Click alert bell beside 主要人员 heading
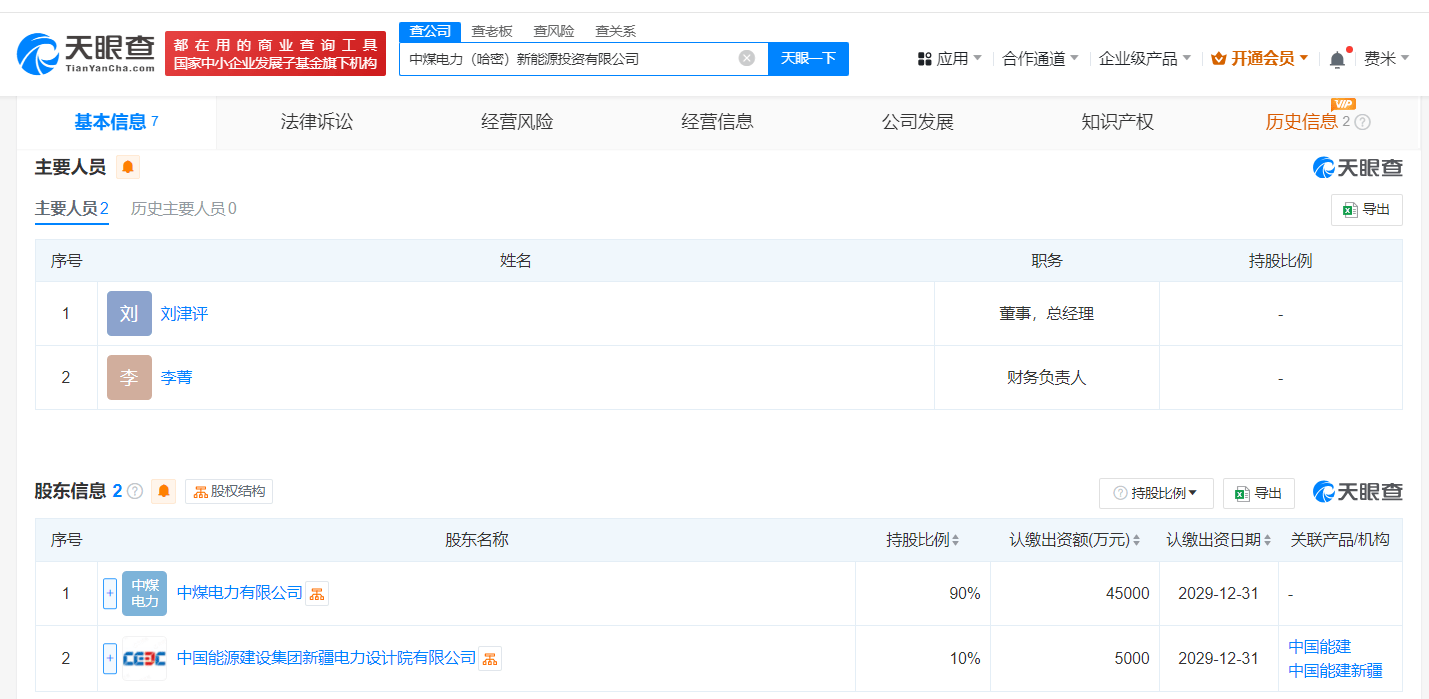 128,168
